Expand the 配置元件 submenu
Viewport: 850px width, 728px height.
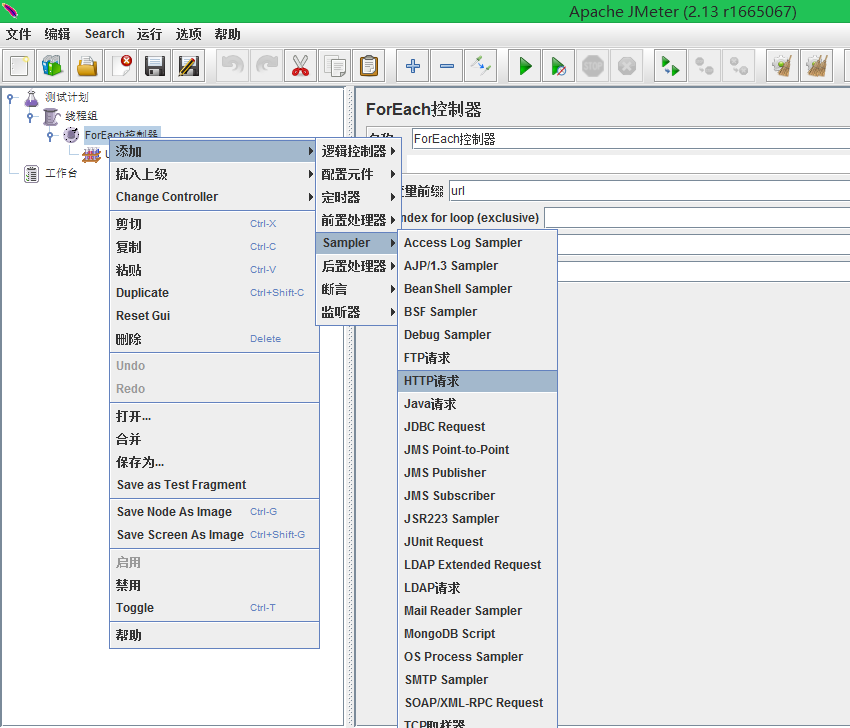tap(358, 174)
